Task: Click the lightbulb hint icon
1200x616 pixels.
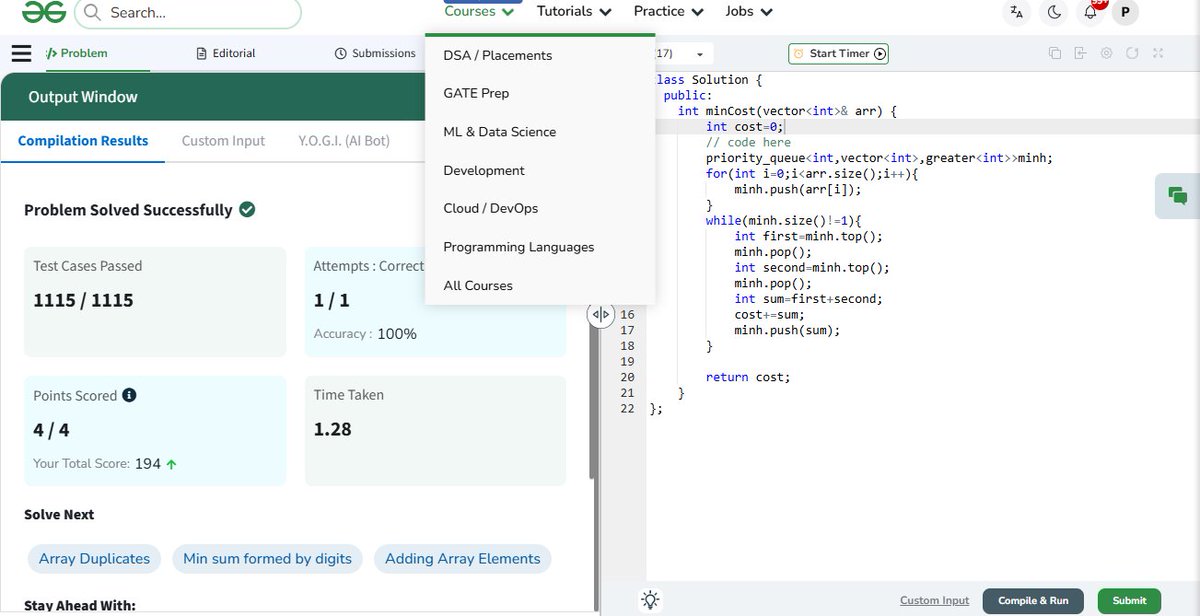Action: (651, 600)
